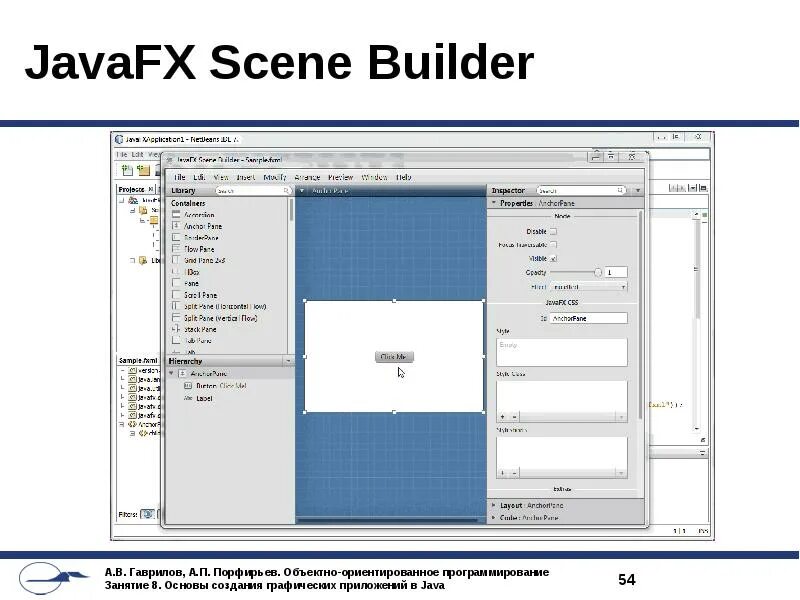Expand the Code : AnchorPane section

[x=494, y=517]
